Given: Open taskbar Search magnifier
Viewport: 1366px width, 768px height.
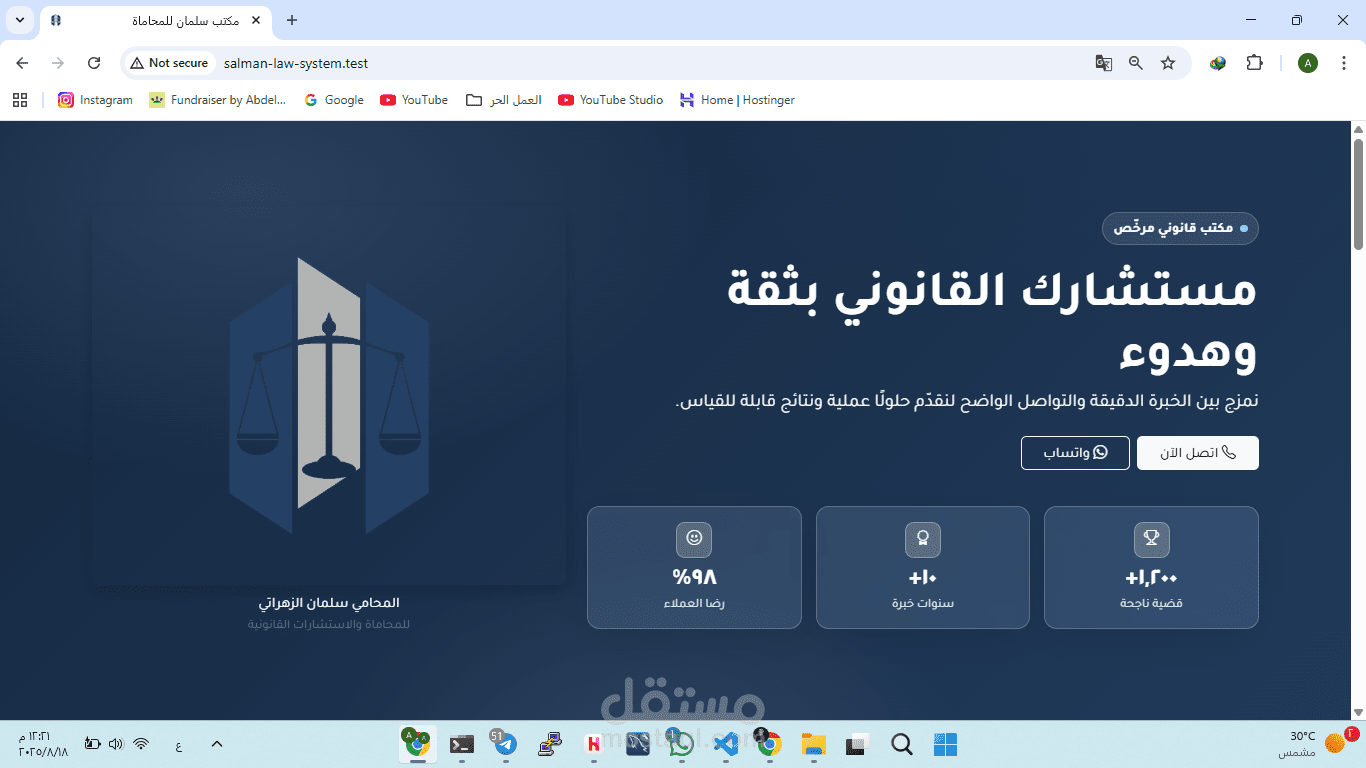Looking at the screenshot, I should [x=901, y=744].
